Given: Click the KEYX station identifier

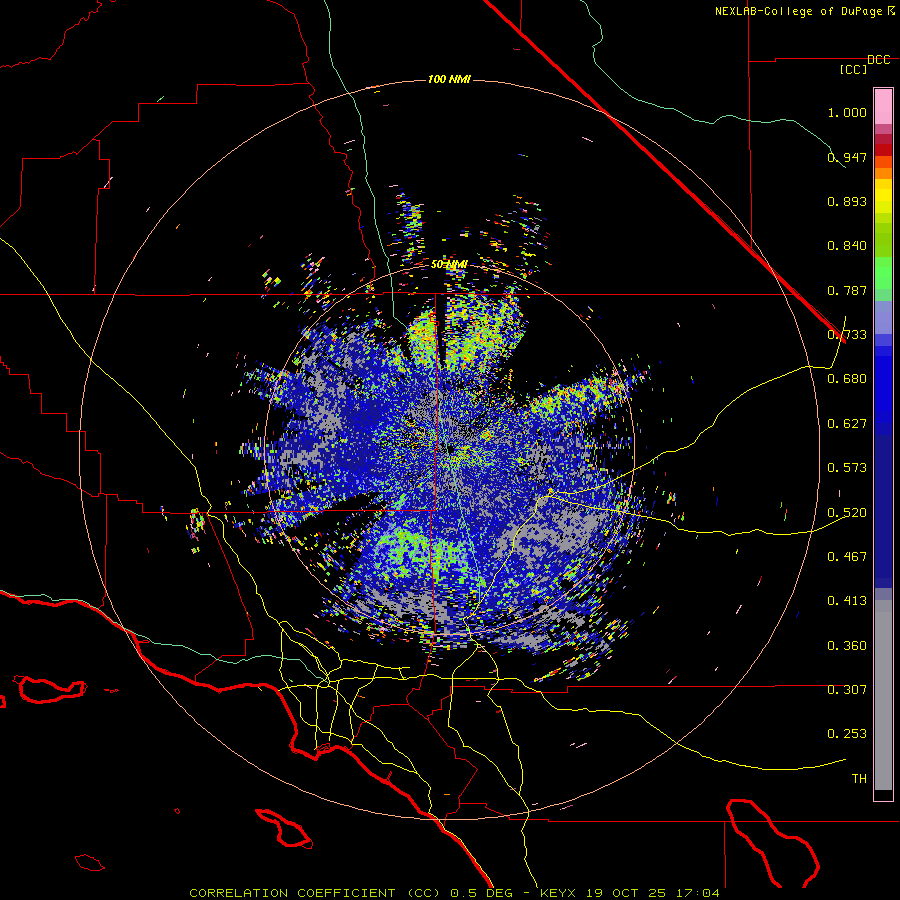Looking at the screenshot, I should click(x=558, y=893).
